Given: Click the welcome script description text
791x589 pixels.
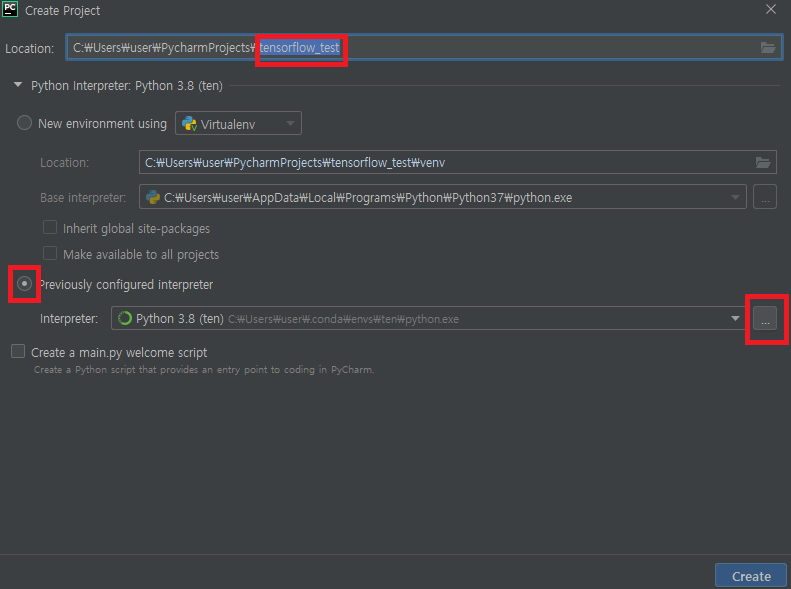Looking at the screenshot, I should pos(204,370).
